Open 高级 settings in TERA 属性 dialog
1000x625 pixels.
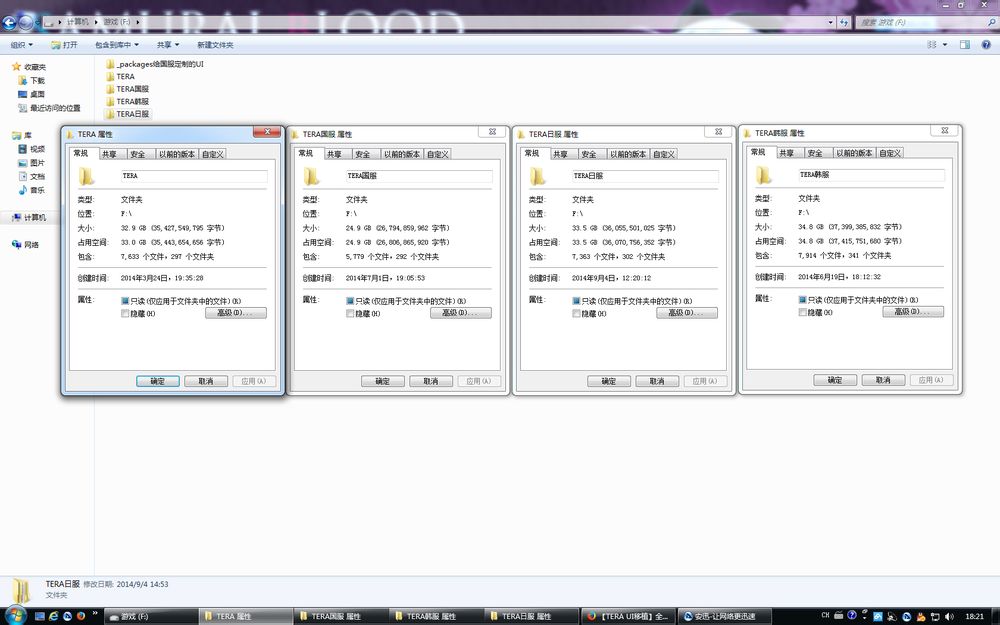(236, 313)
